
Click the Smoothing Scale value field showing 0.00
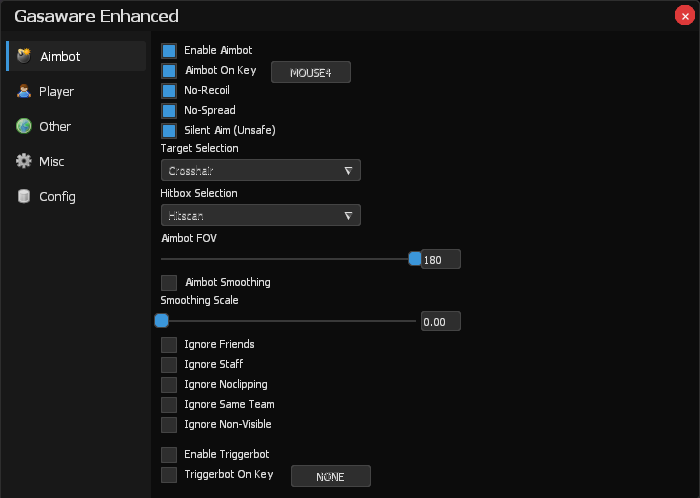pos(440,322)
